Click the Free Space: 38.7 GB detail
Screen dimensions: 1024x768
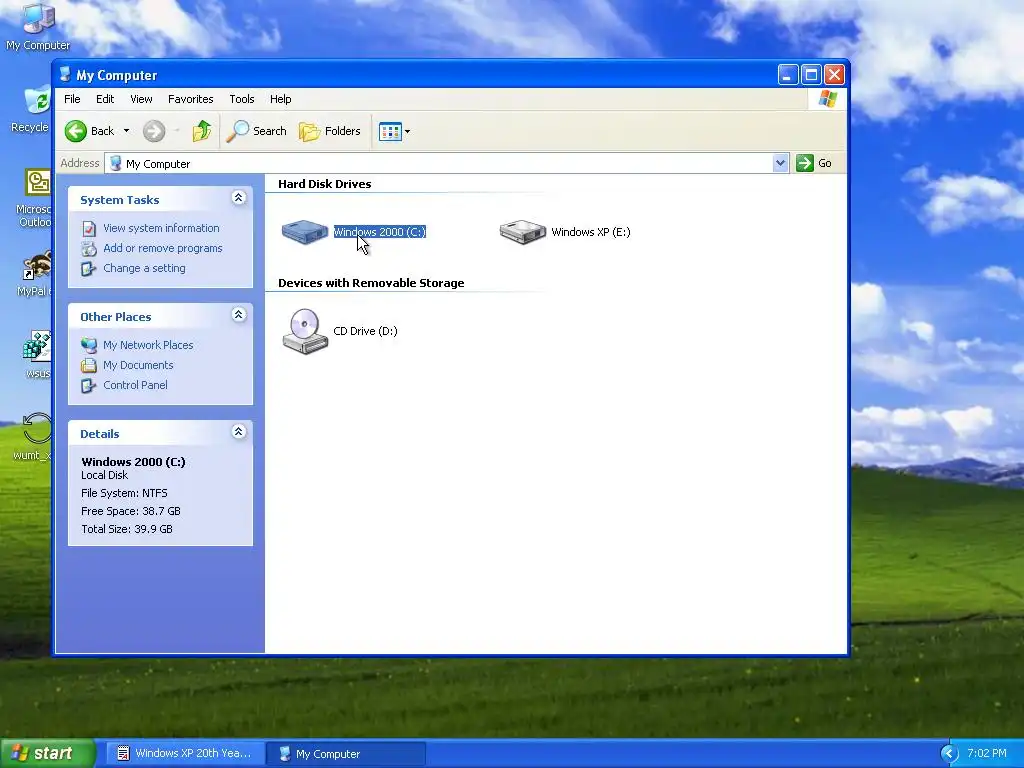131,511
